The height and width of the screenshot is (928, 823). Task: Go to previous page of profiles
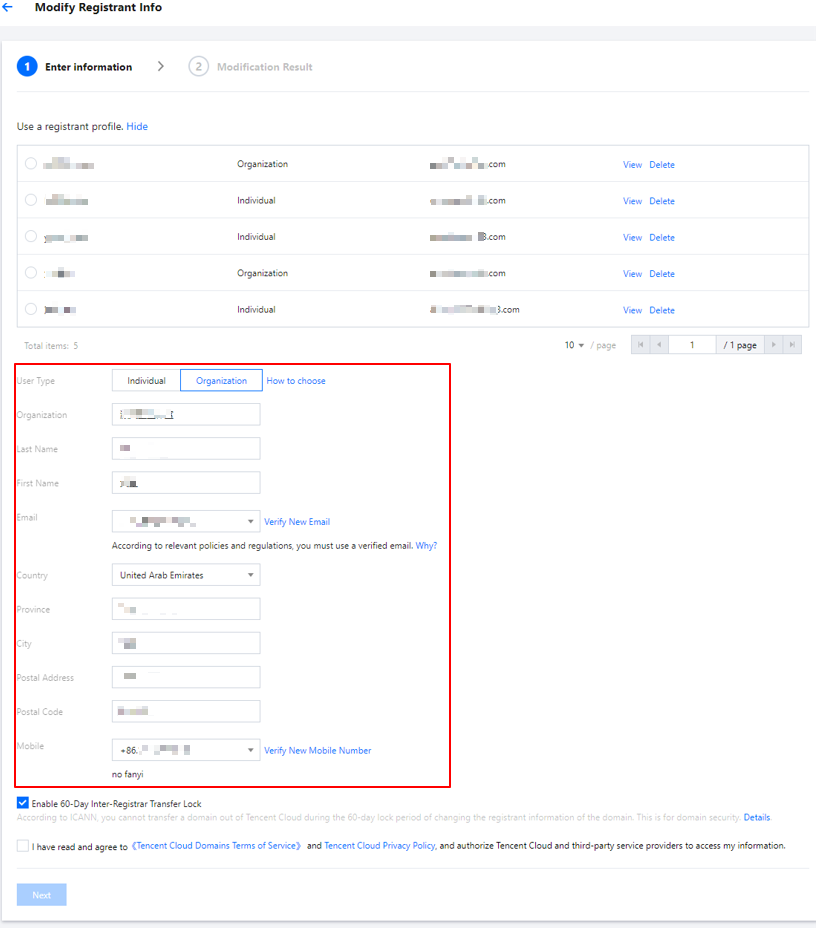(660, 345)
